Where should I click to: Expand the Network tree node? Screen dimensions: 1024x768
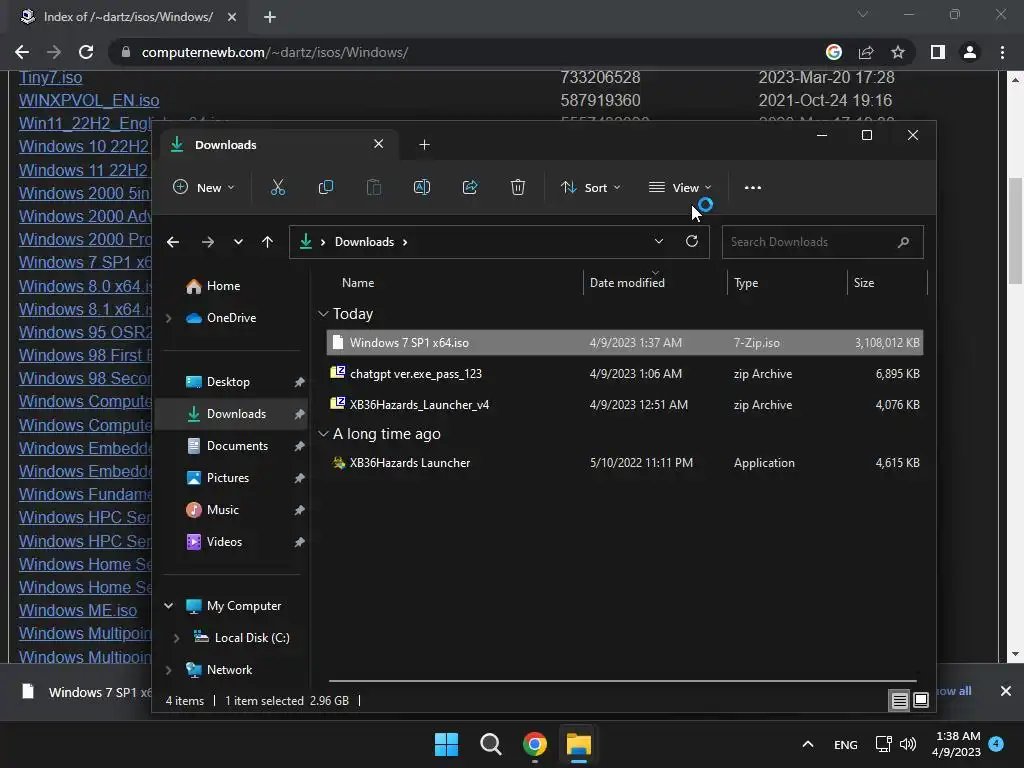point(168,670)
